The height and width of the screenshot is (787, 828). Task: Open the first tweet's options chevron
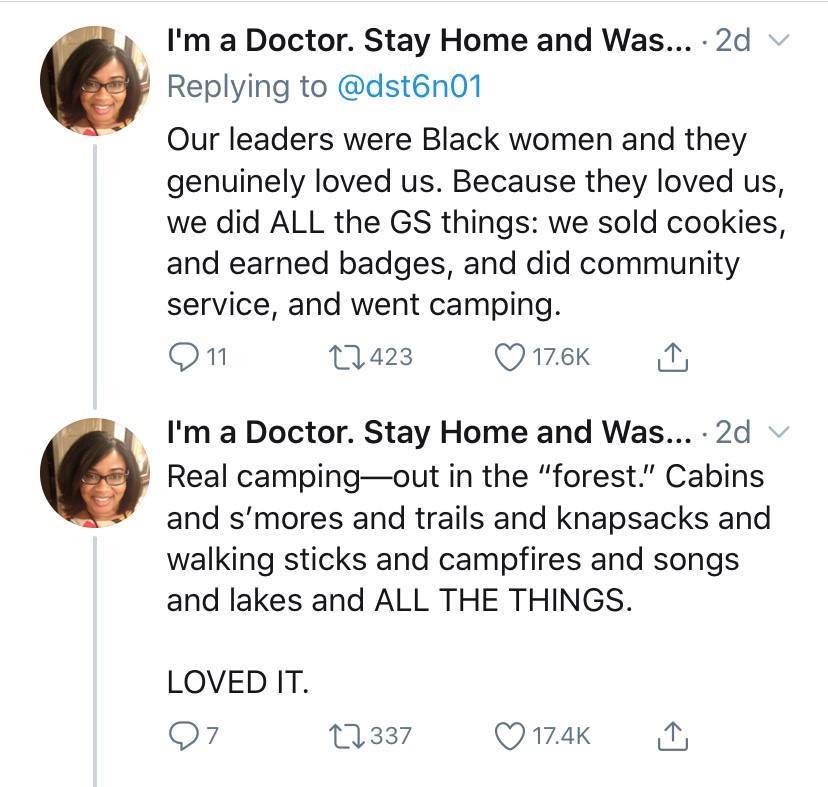782,43
